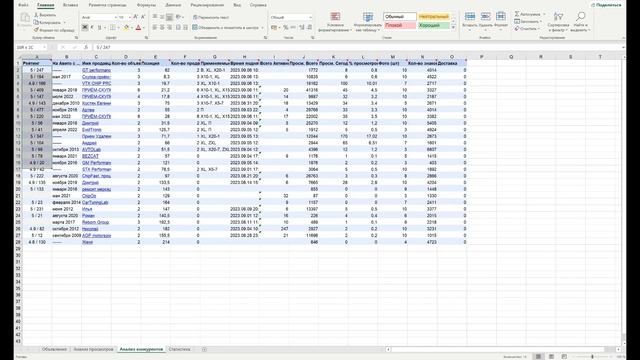
Task: Open the Font group dialog launcher
Action: [146, 38]
